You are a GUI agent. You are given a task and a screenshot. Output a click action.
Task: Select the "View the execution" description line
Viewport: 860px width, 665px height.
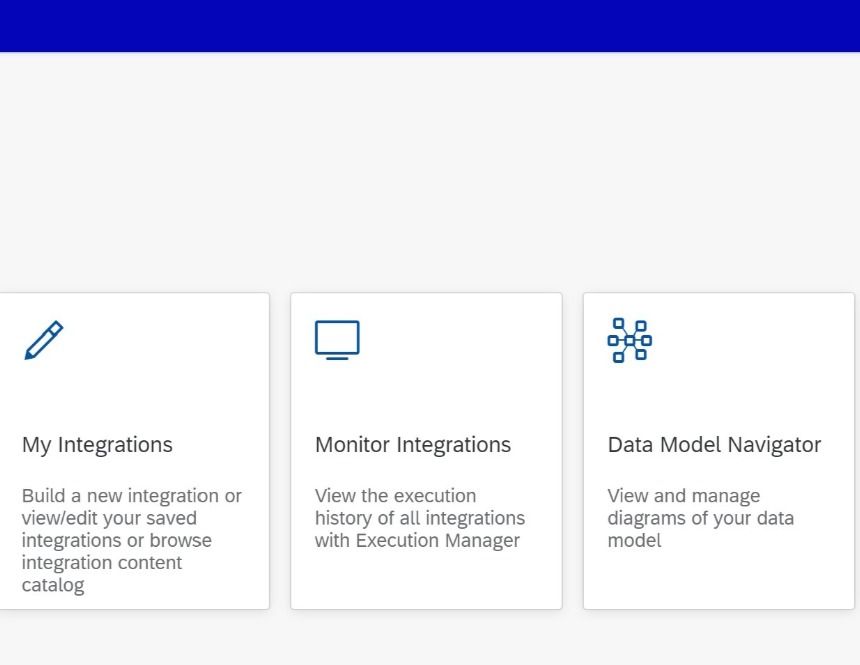pyautogui.click(x=395, y=495)
